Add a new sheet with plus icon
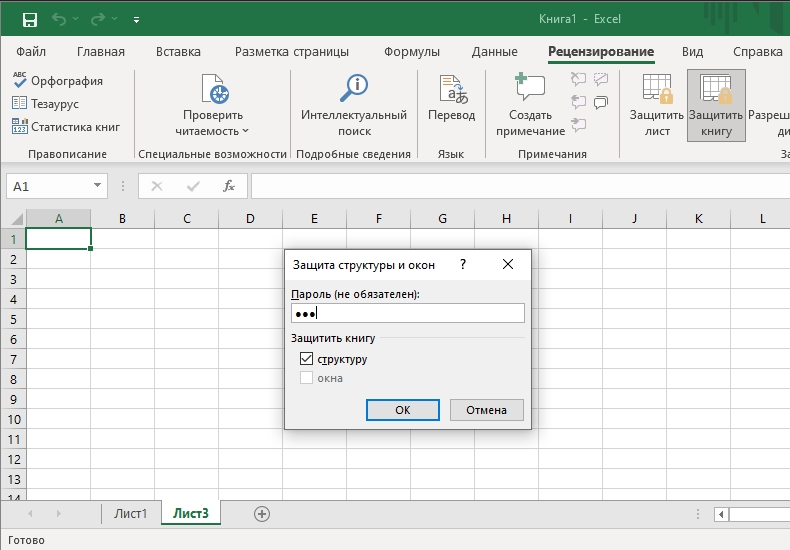This screenshot has width=790, height=550. pyautogui.click(x=261, y=514)
